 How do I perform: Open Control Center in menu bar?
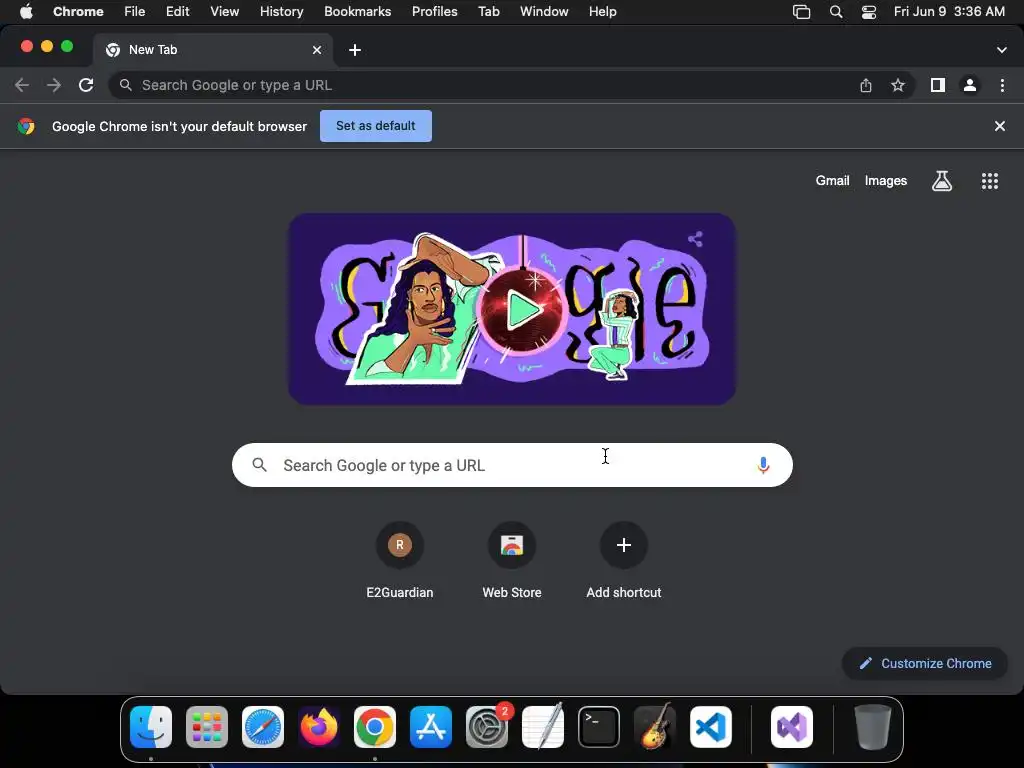click(x=869, y=12)
